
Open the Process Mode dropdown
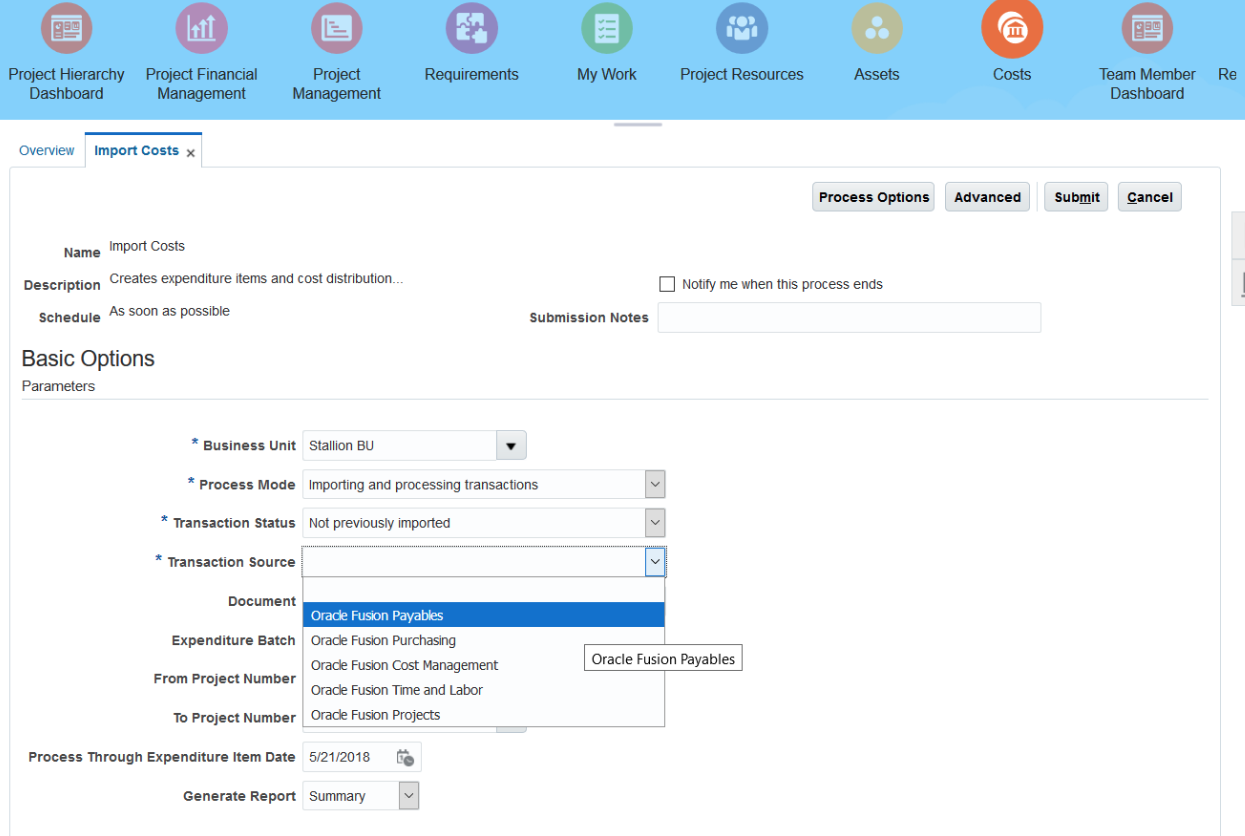(654, 484)
